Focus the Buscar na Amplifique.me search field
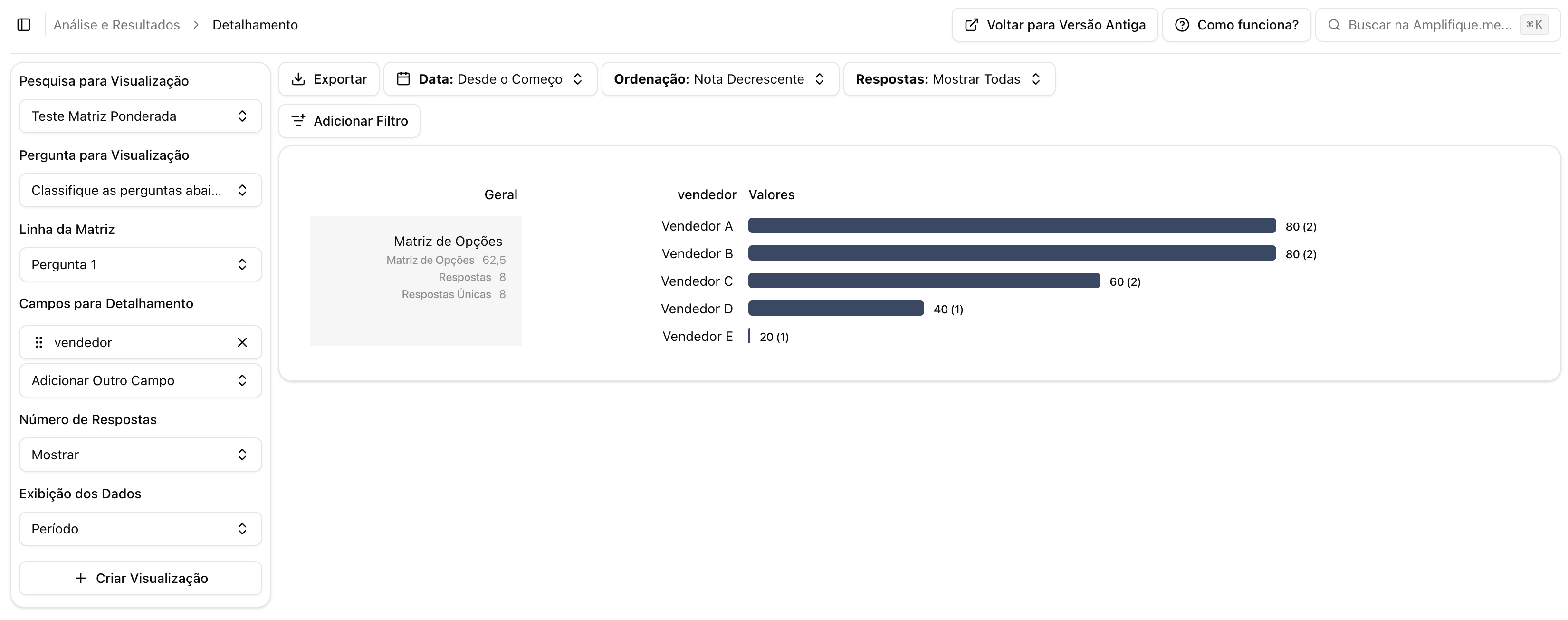This screenshot has height=620, width=1568. [x=1438, y=25]
